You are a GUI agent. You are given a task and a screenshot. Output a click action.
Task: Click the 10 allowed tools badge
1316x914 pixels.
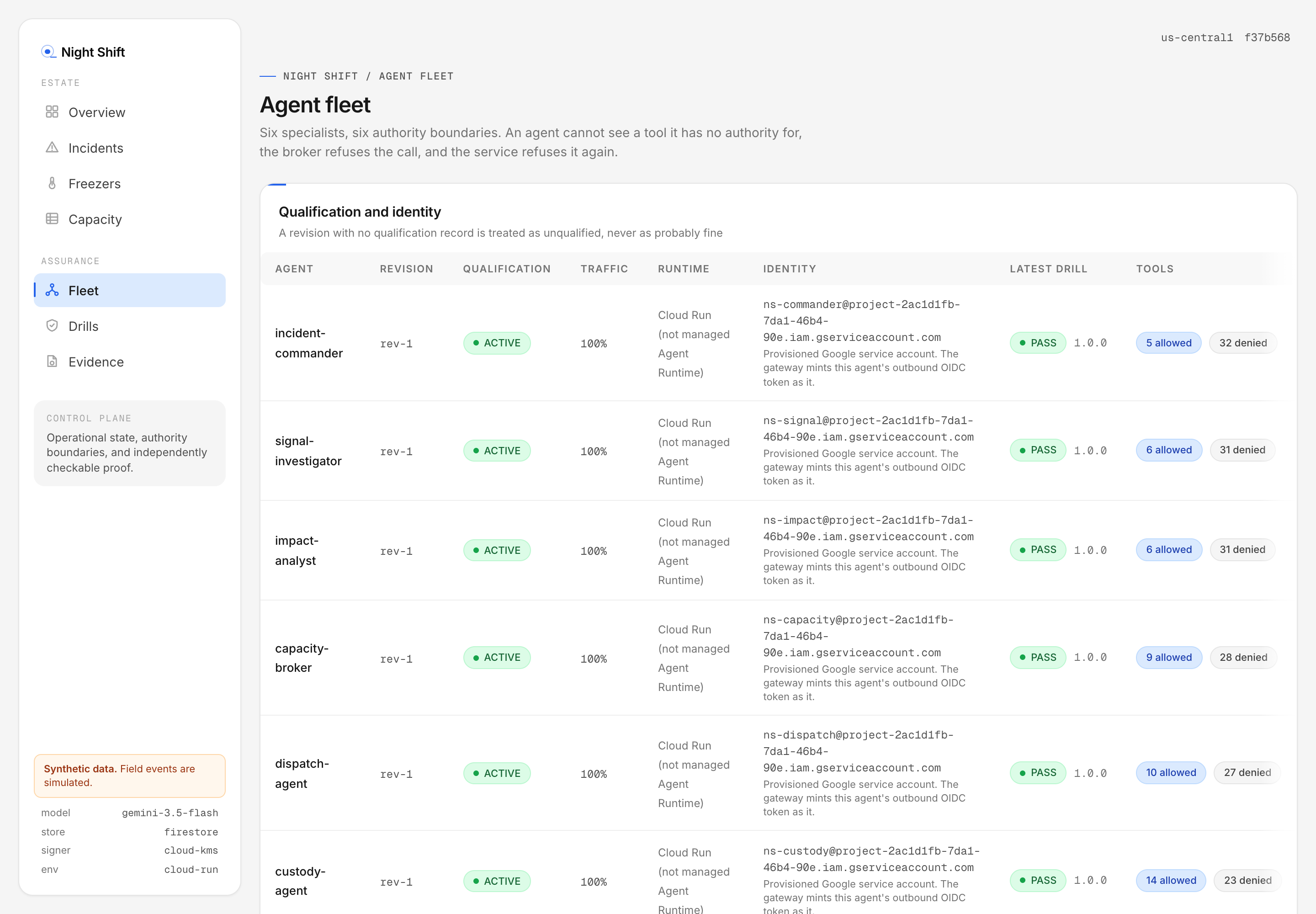click(x=1171, y=772)
